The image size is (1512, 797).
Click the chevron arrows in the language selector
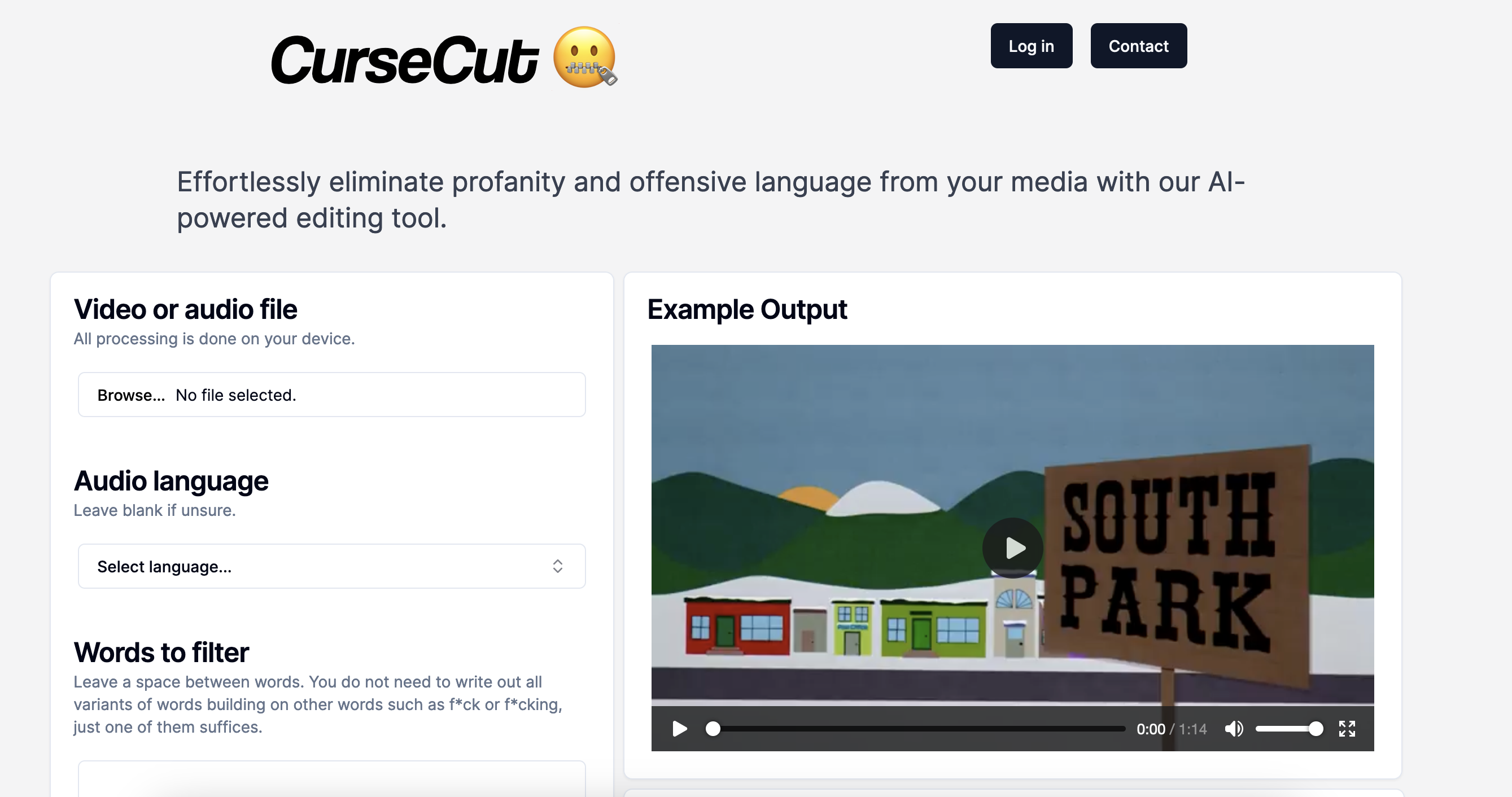pos(557,566)
